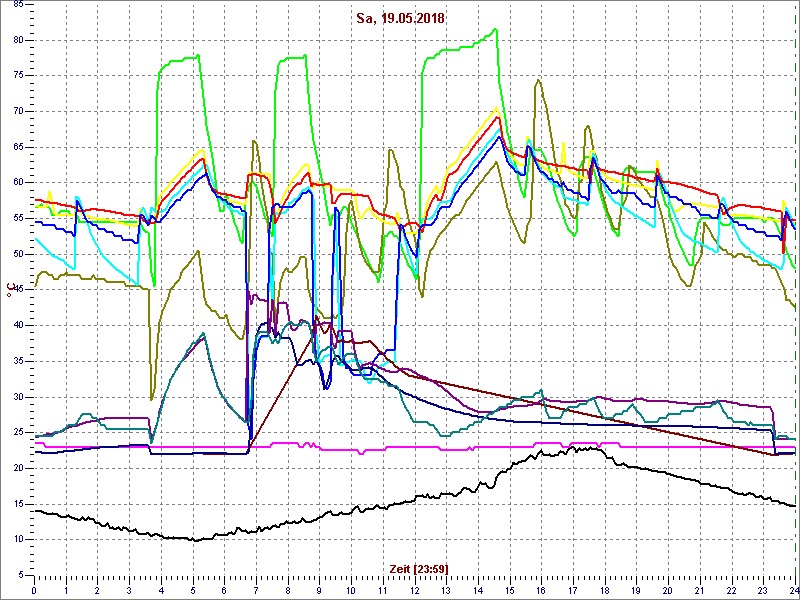Select the y-axis value 65

tap(16, 147)
